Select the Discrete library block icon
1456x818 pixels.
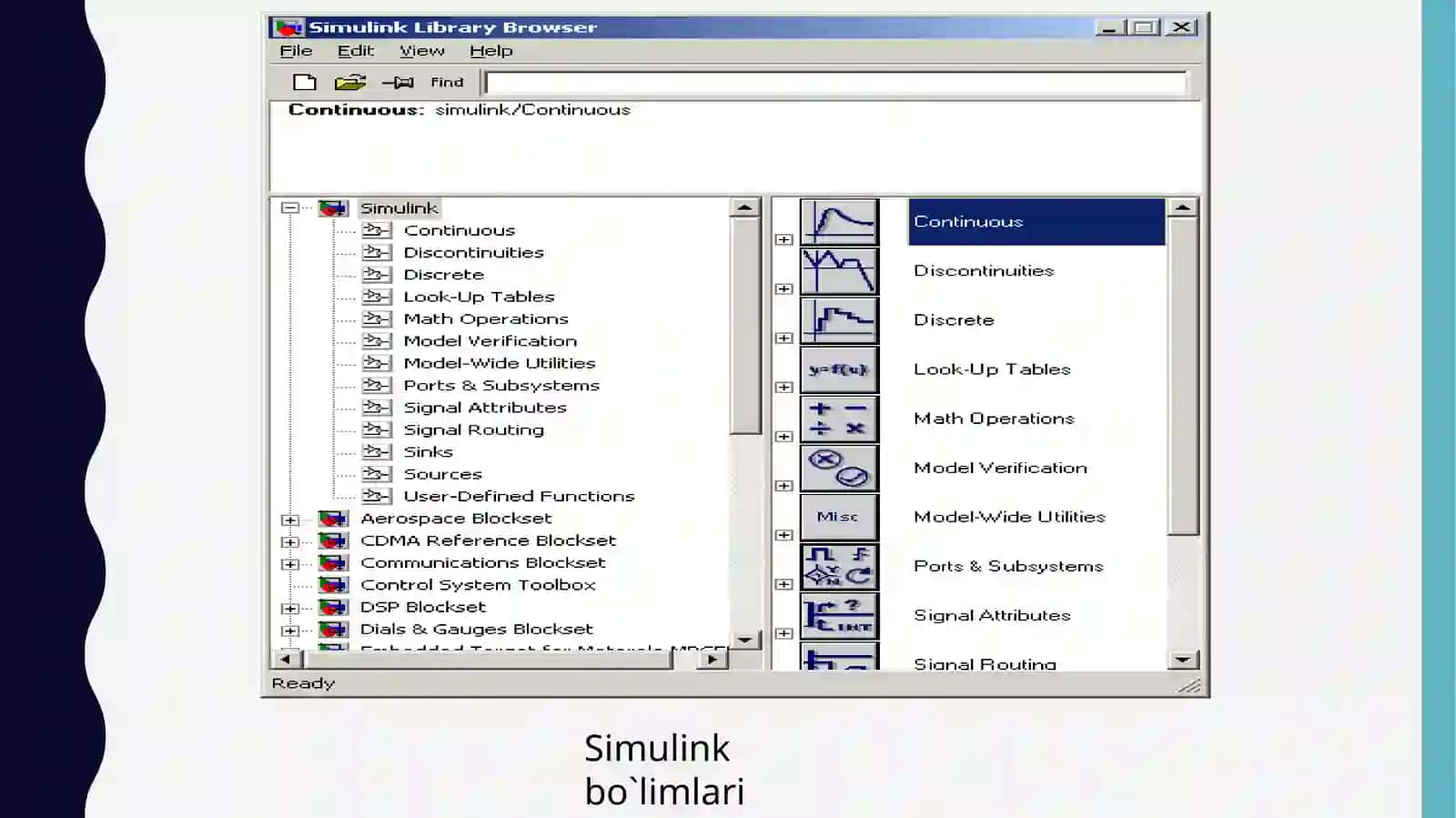[x=839, y=320]
